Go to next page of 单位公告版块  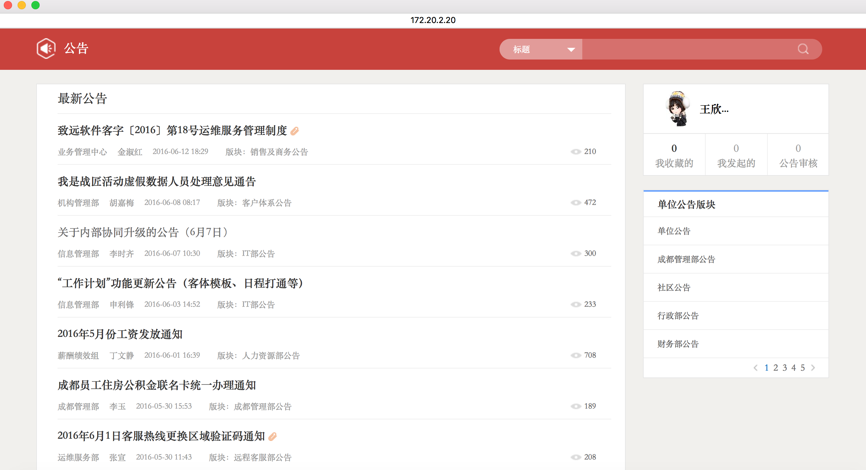pyautogui.click(x=813, y=368)
